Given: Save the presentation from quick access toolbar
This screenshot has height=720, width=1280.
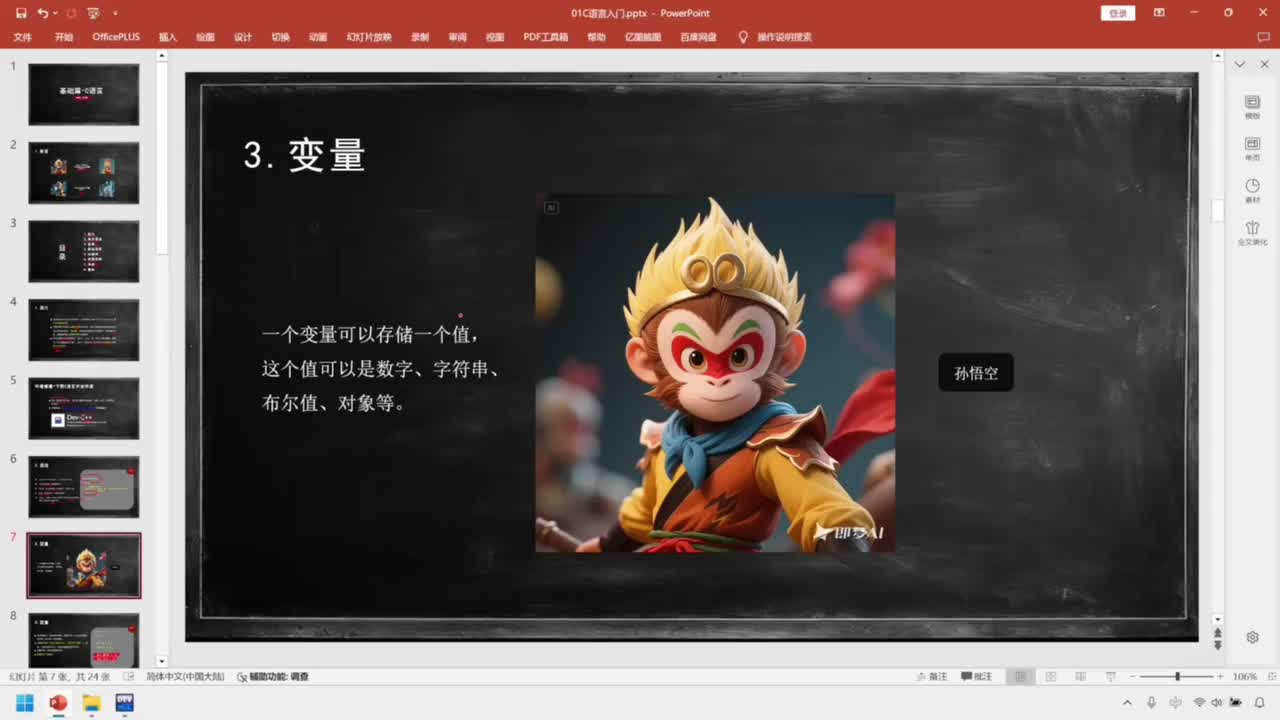Looking at the screenshot, I should click(x=20, y=13).
